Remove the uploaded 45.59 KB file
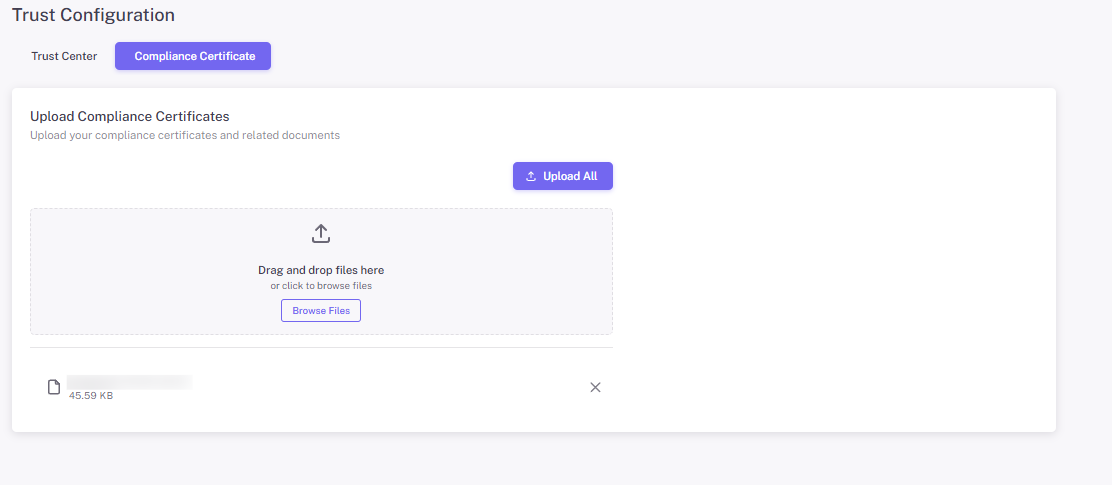Image resolution: width=1112 pixels, height=485 pixels. pos(595,387)
